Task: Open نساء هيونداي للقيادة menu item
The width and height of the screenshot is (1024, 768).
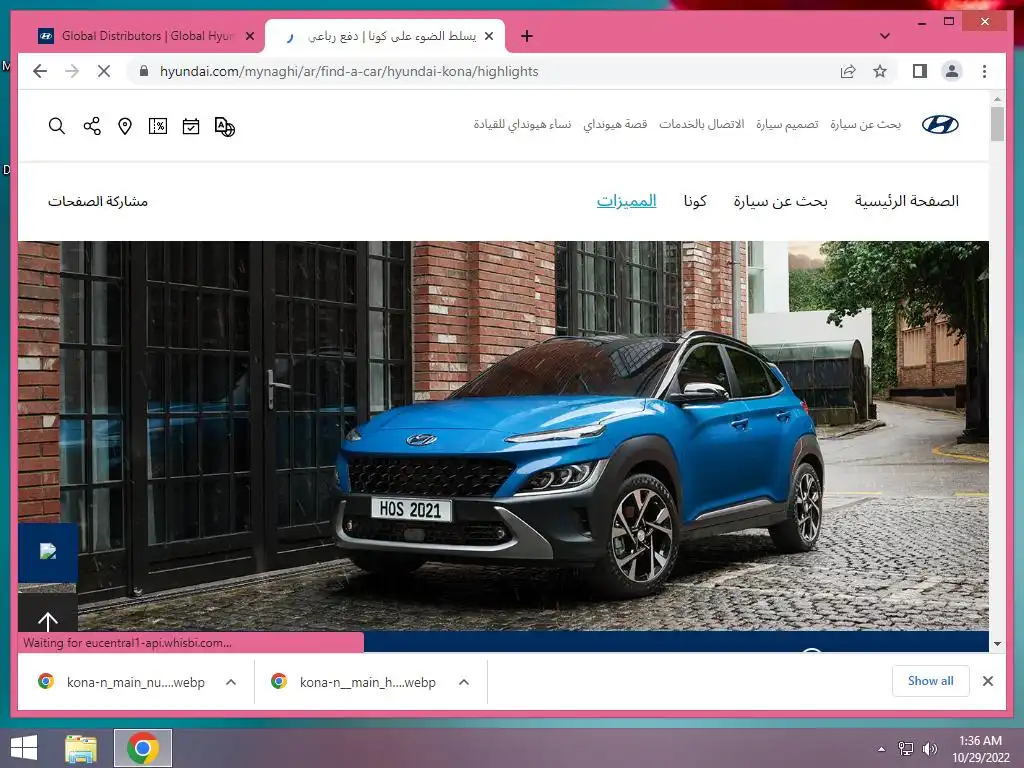Action: [x=522, y=124]
